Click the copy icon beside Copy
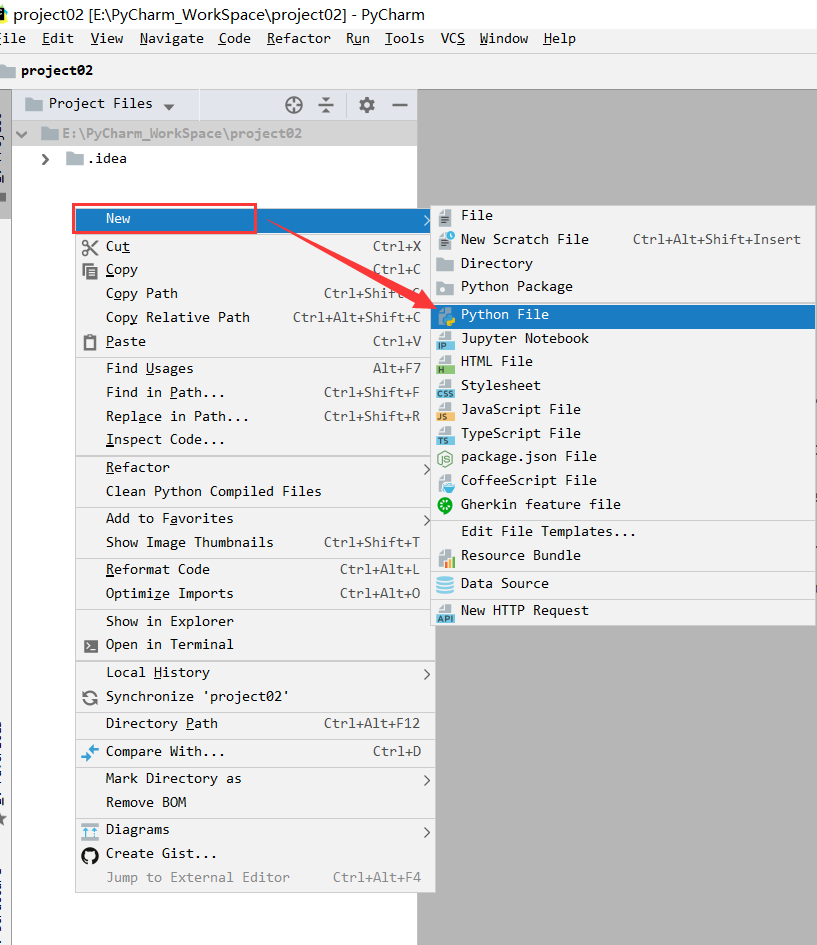 click(x=90, y=271)
